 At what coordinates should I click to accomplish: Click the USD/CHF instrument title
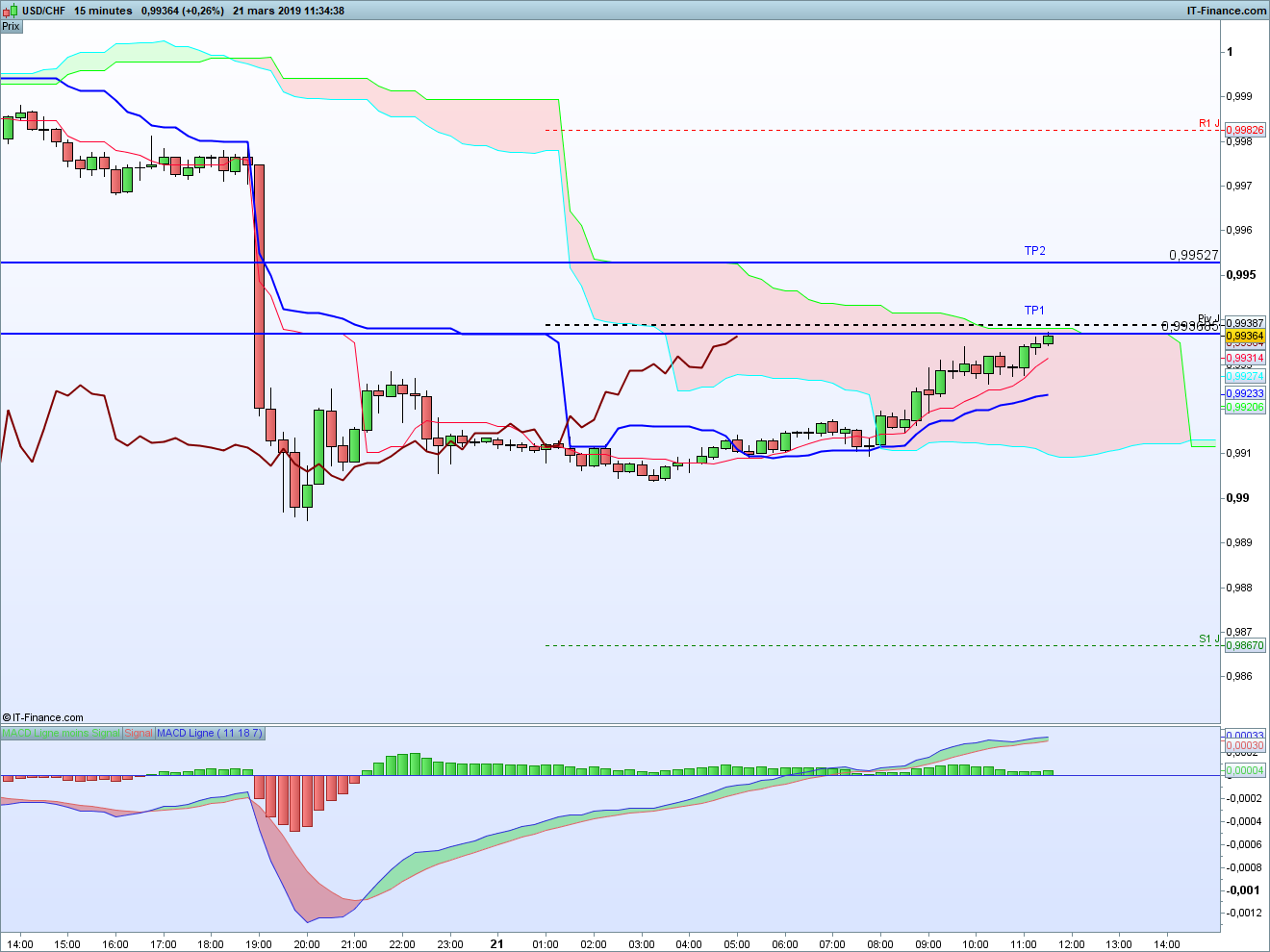43,11
